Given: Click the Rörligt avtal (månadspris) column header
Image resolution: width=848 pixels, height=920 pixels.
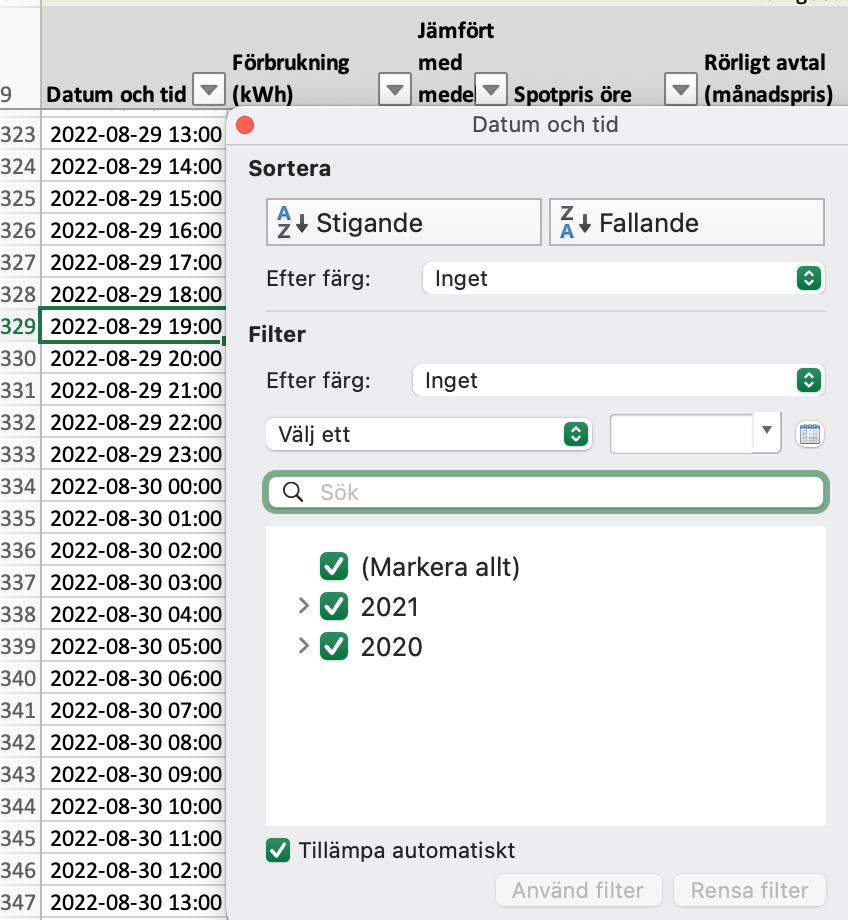Looking at the screenshot, I should (769, 78).
